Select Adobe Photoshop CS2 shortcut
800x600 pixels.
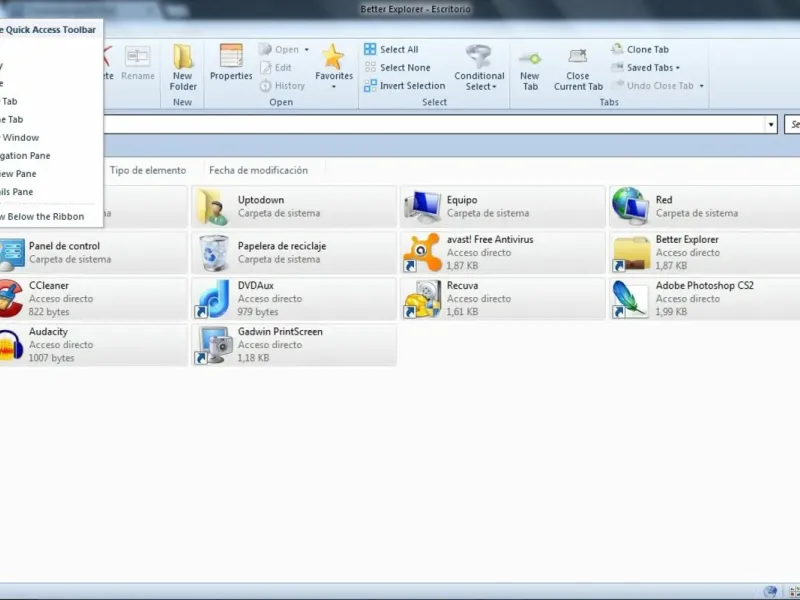coord(705,298)
